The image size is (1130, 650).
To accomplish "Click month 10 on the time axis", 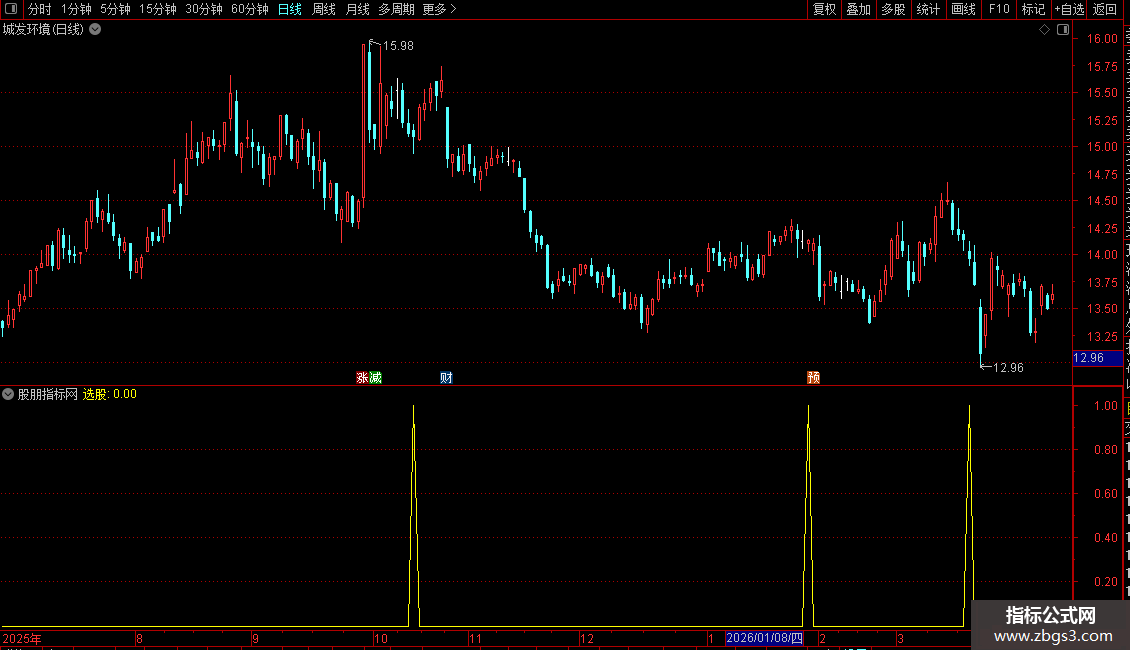I will tap(381, 638).
